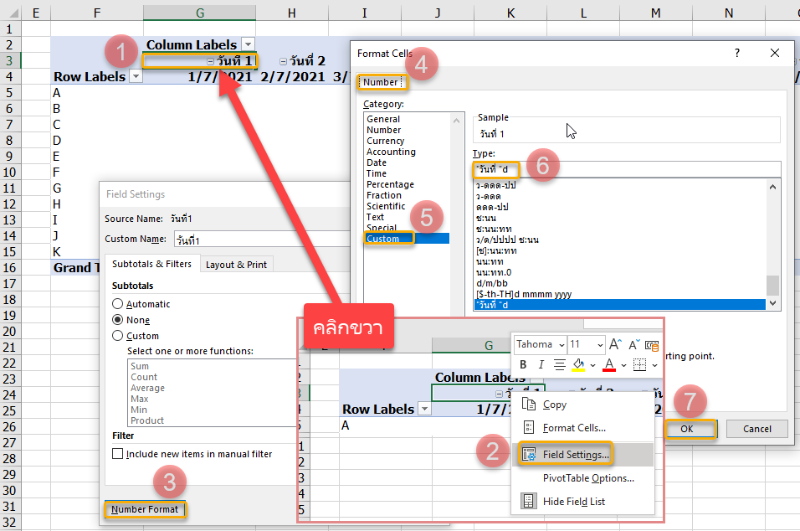This screenshot has width=800, height=531.
Task: Click the Italic icon in mini toolbar
Action: tap(540, 365)
